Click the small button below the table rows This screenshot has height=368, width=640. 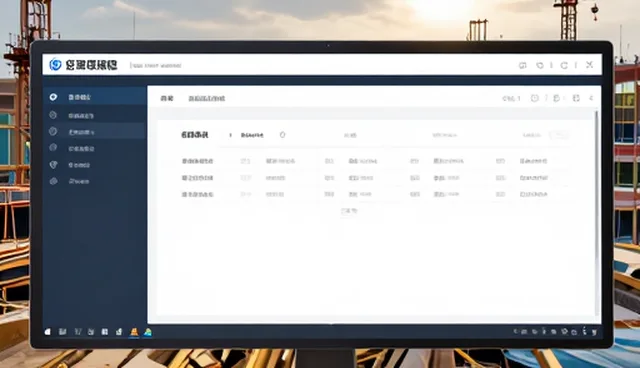tap(349, 211)
